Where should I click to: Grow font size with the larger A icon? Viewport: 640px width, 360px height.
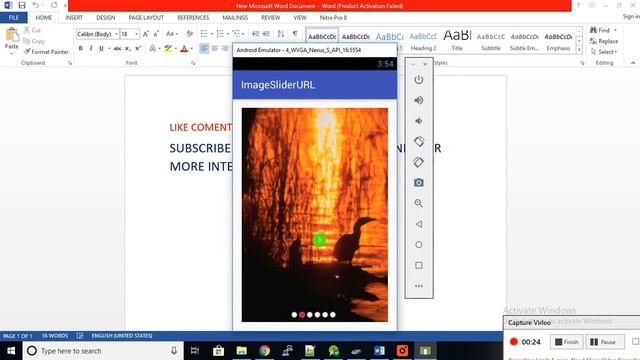145,34
